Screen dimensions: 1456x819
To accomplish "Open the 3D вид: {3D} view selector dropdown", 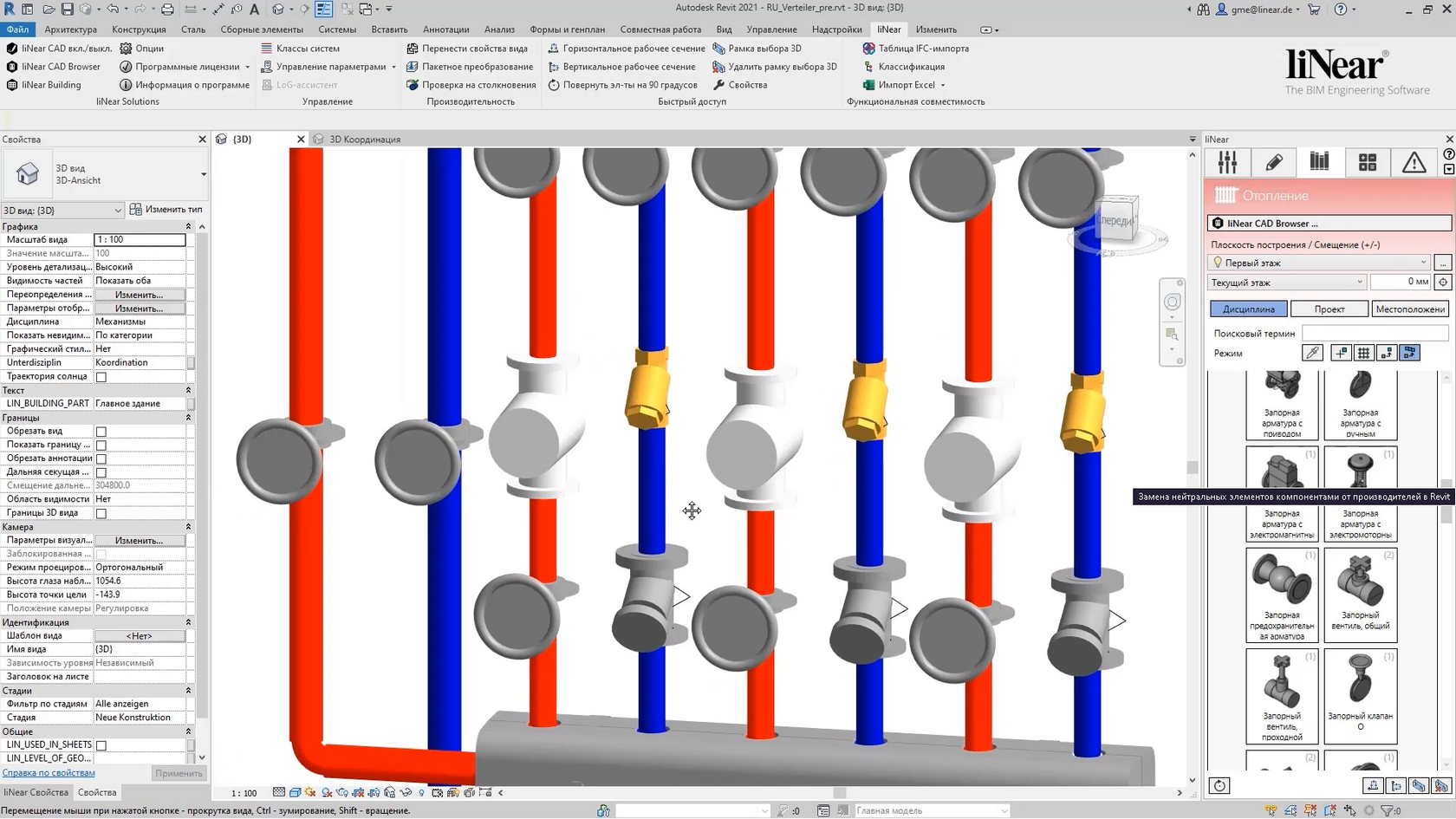I will pos(62,211).
